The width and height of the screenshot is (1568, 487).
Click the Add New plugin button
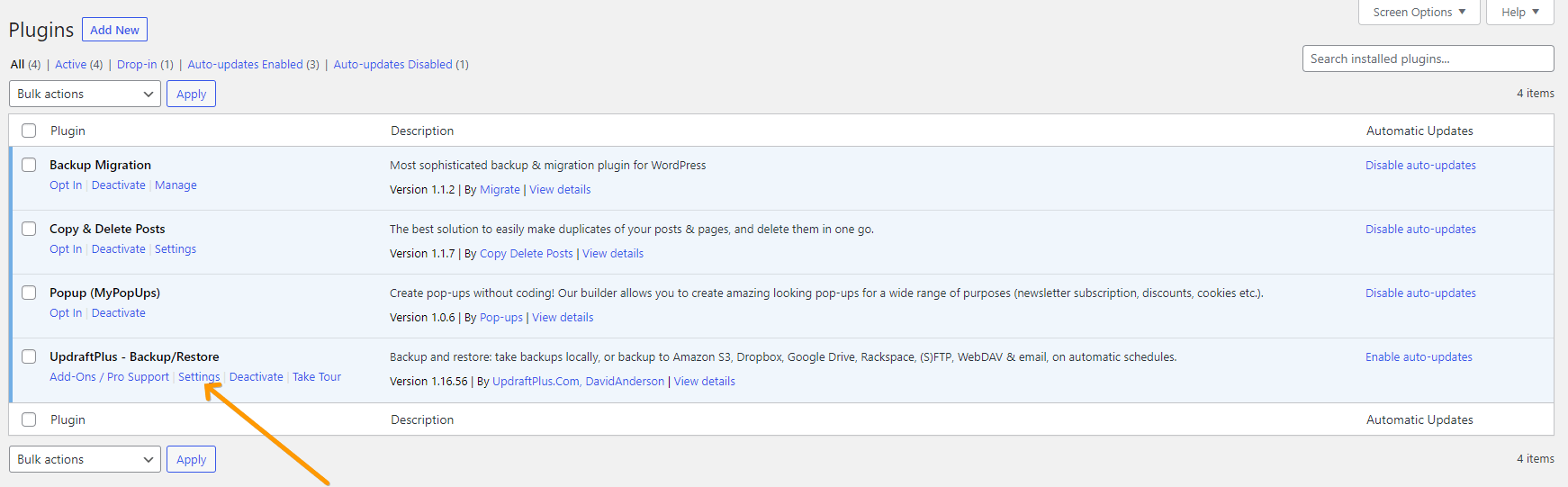[x=114, y=30]
